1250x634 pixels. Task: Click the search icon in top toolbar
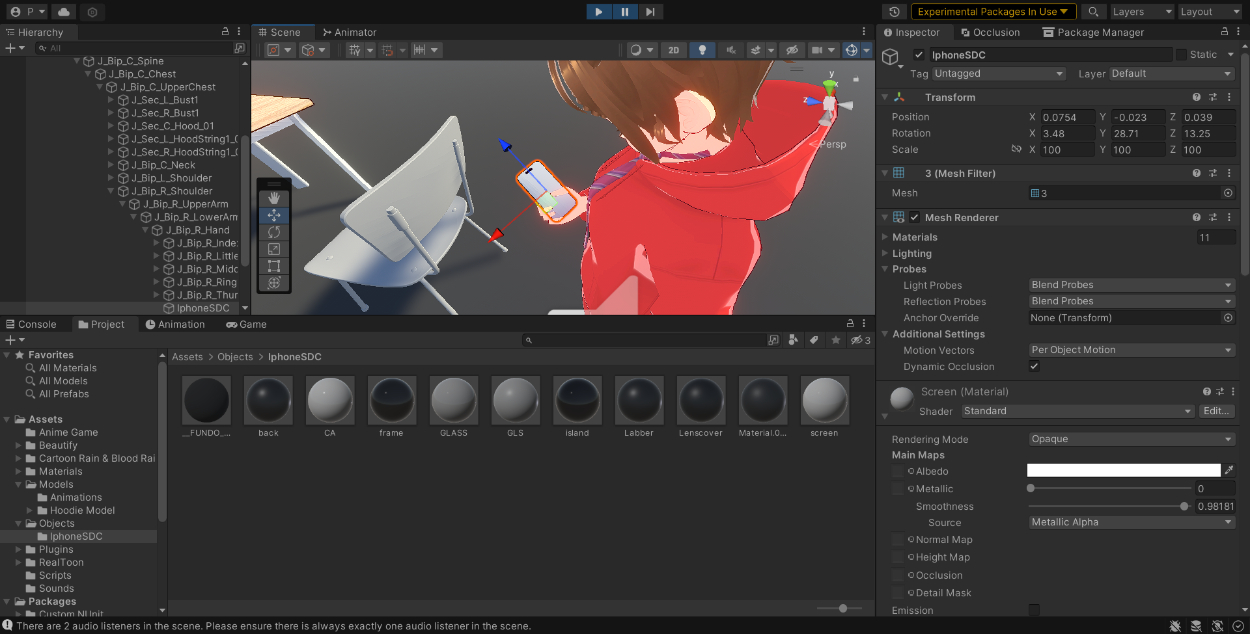[x=1093, y=12]
